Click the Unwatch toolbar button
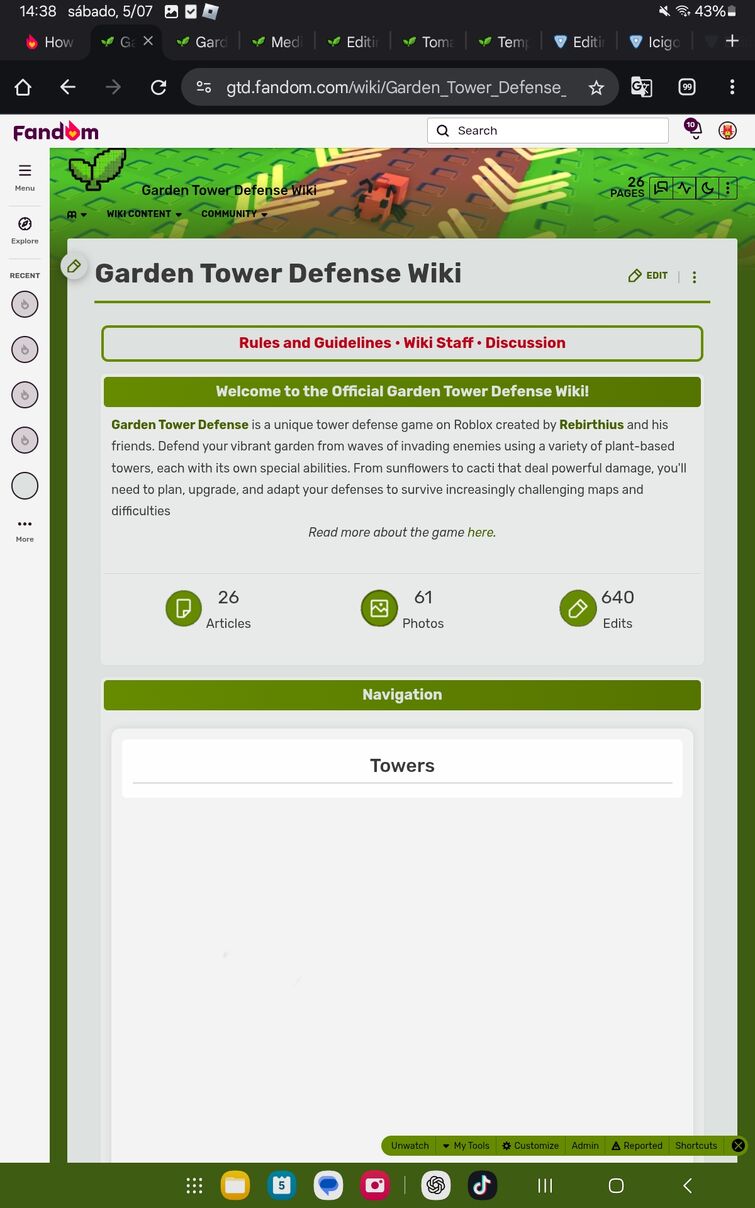Viewport: 755px width, 1208px height. click(x=410, y=1146)
